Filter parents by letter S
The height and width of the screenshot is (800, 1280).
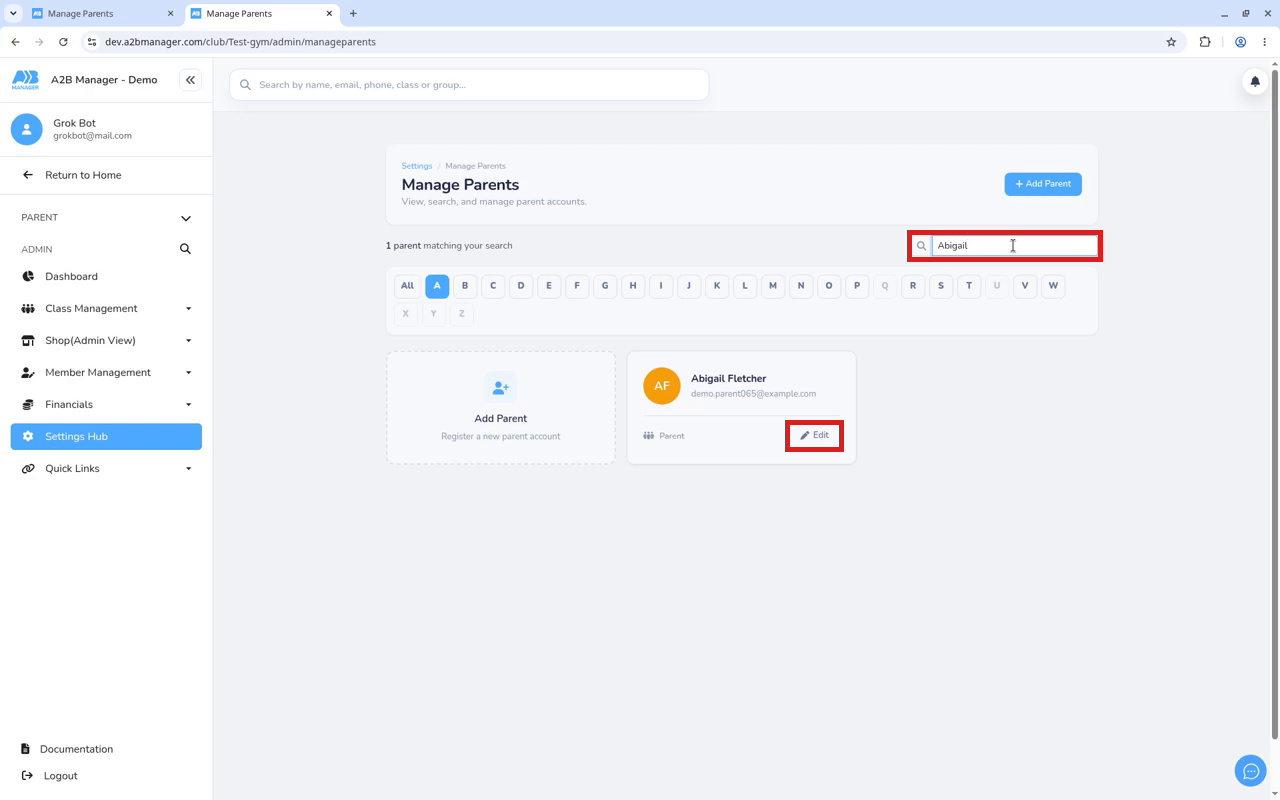941,286
